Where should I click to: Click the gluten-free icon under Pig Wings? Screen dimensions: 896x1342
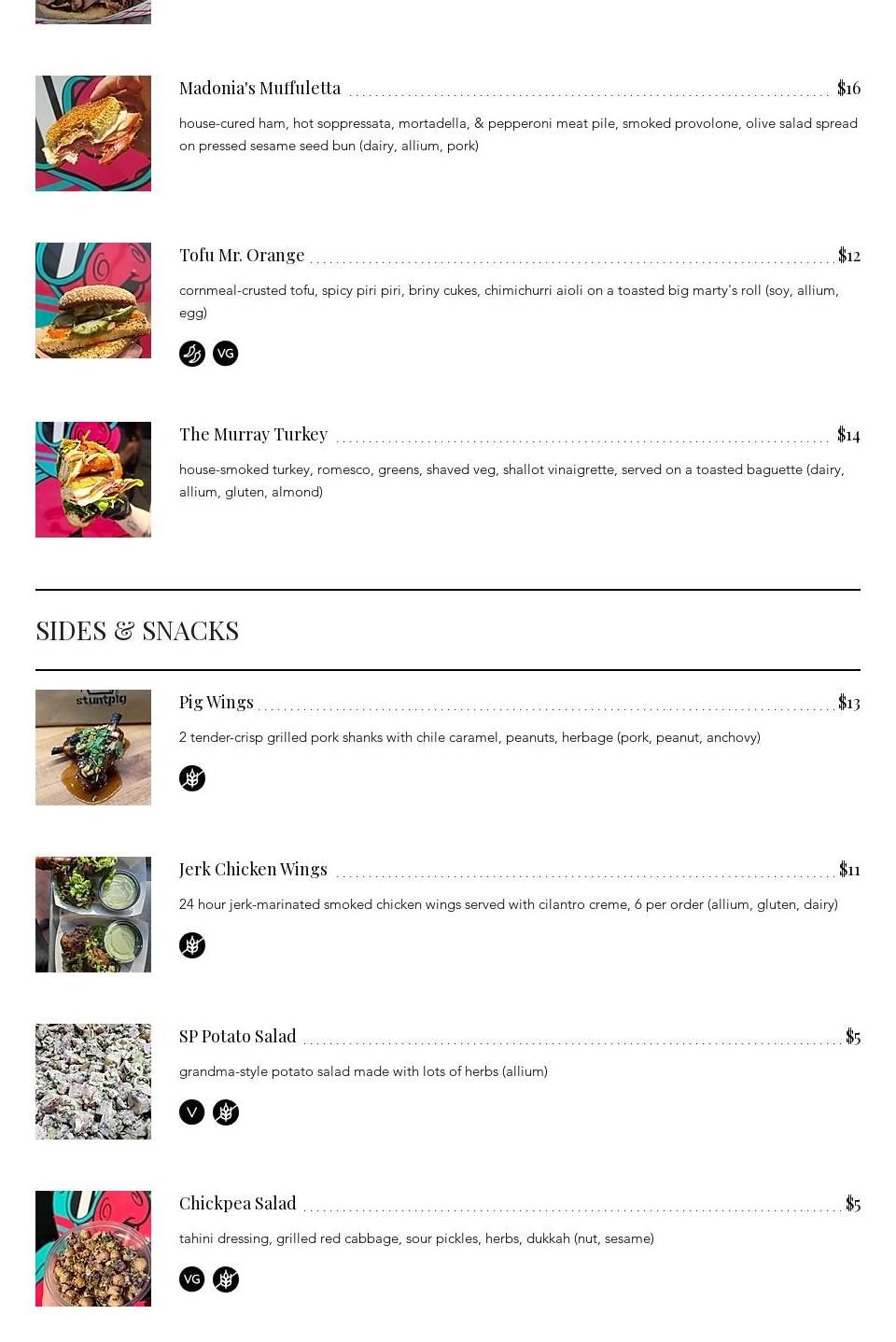pyautogui.click(x=192, y=778)
